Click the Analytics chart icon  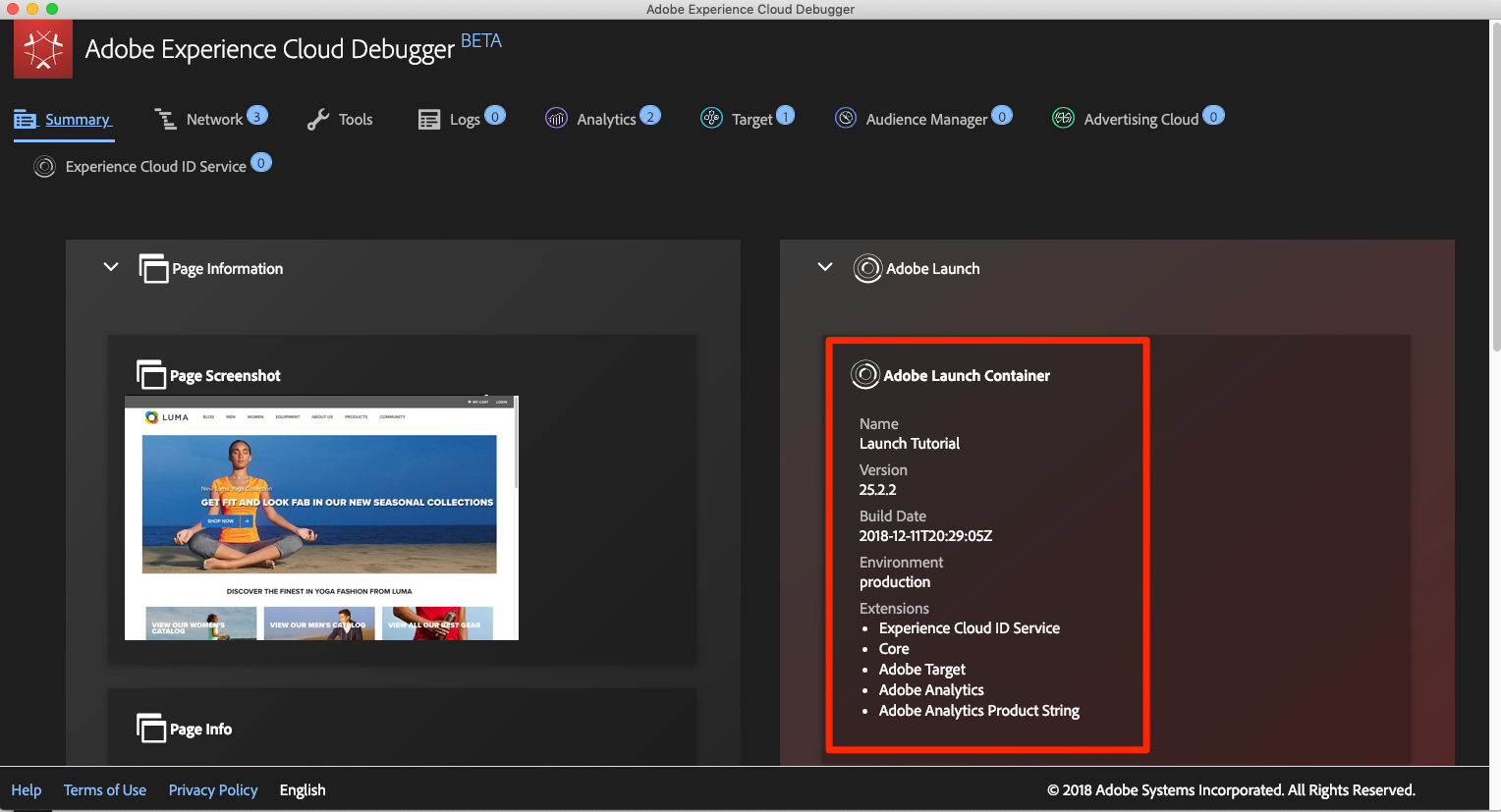coord(557,119)
